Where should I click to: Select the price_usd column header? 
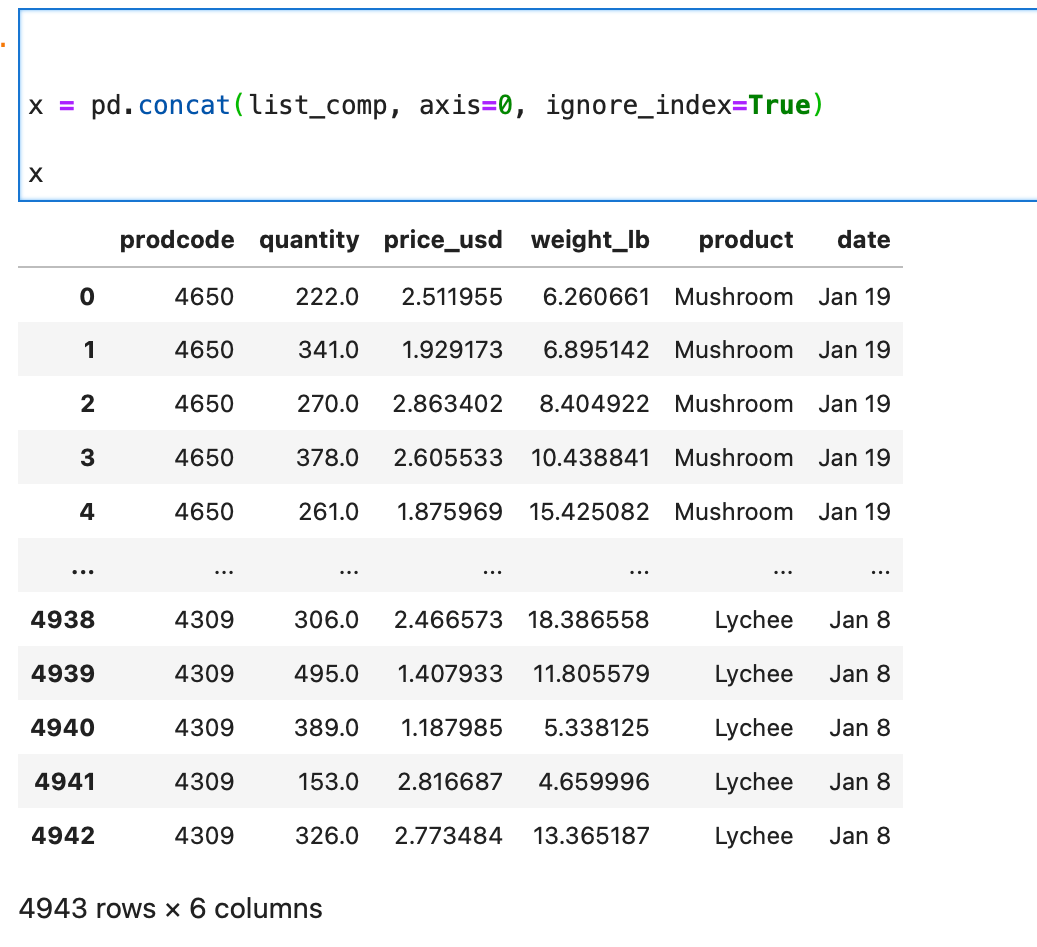[x=443, y=240]
